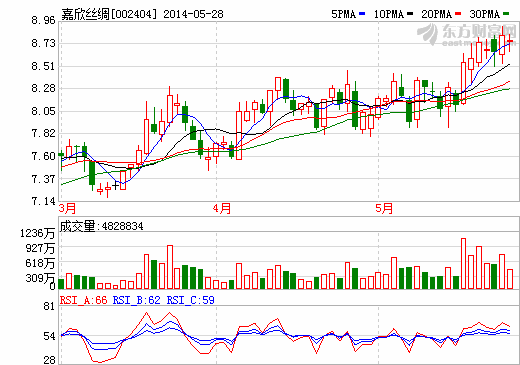Click the black cross doji candle in March
Screen dimensions: 520x365
[x=115, y=186]
